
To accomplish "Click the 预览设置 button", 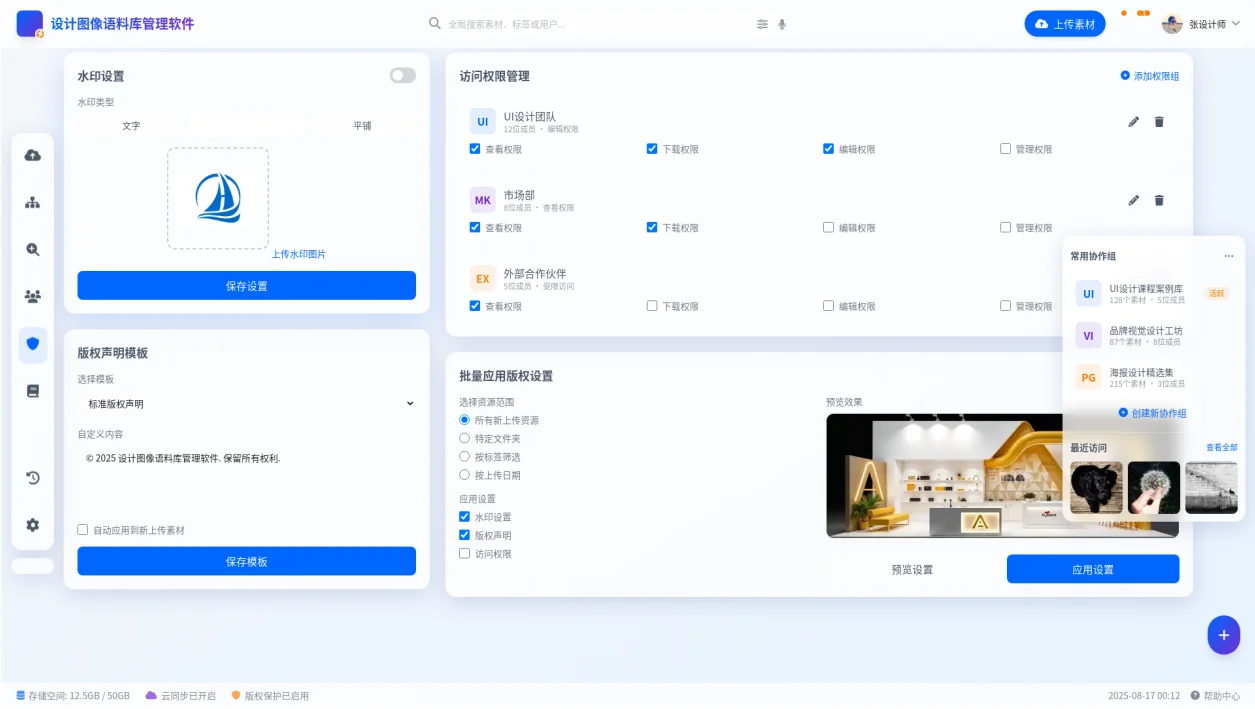I will point(912,569).
